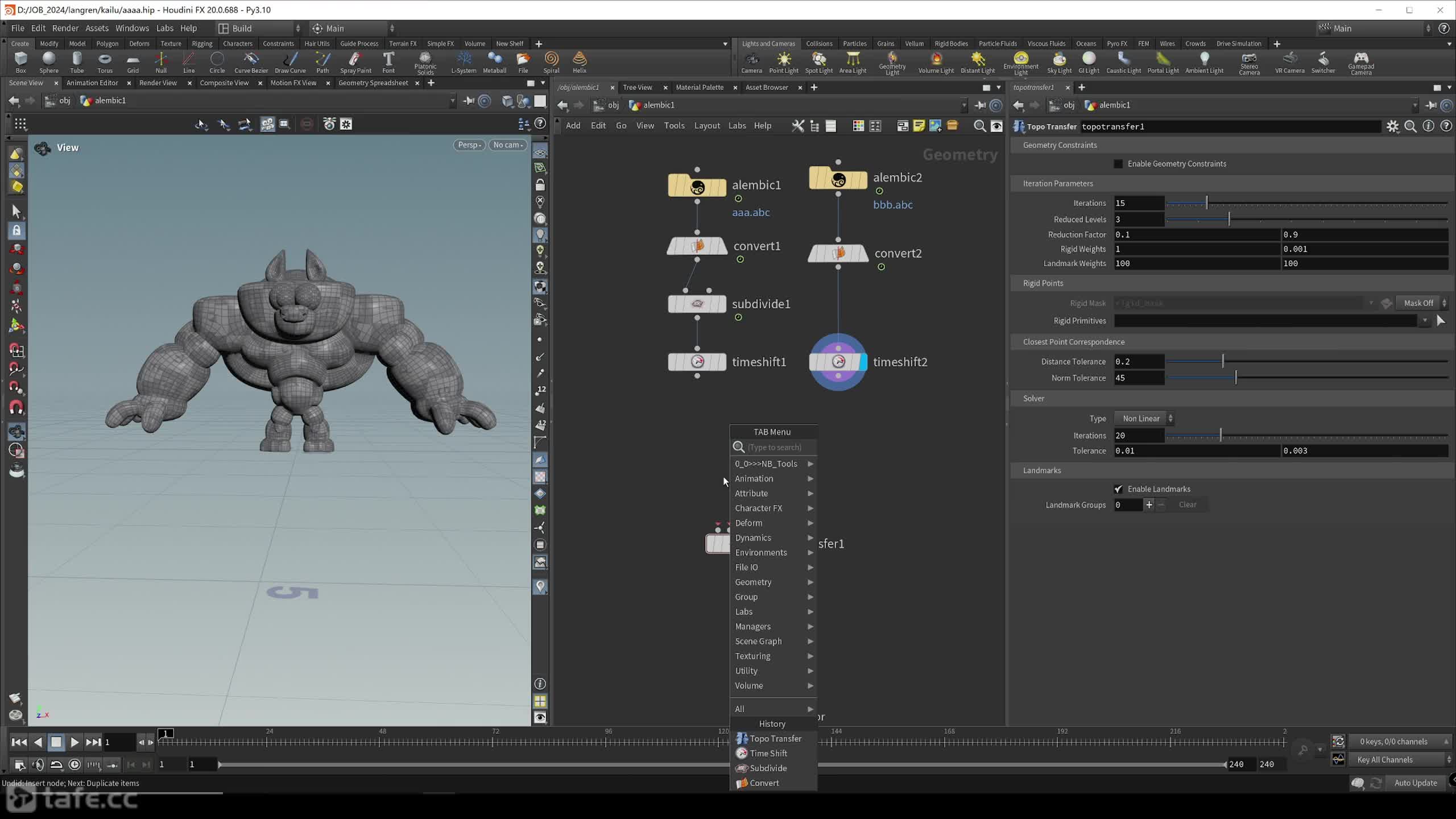Expand Geometry category in TAB Menu
1456x819 pixels.
tap(773, 582)
